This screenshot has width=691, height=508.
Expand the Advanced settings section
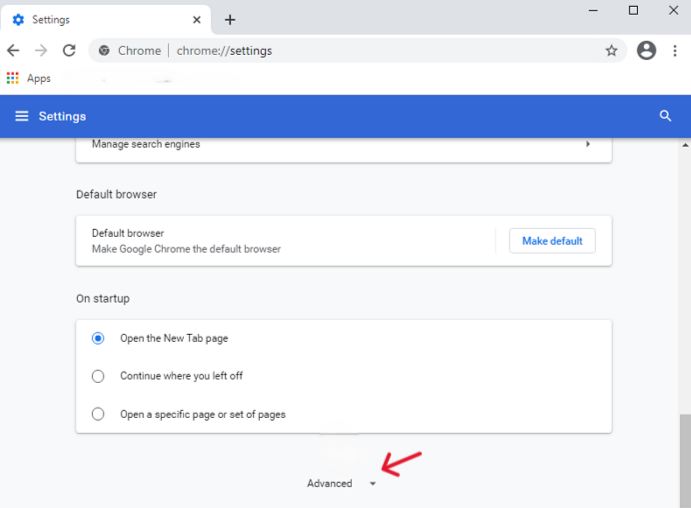[341, 483]
